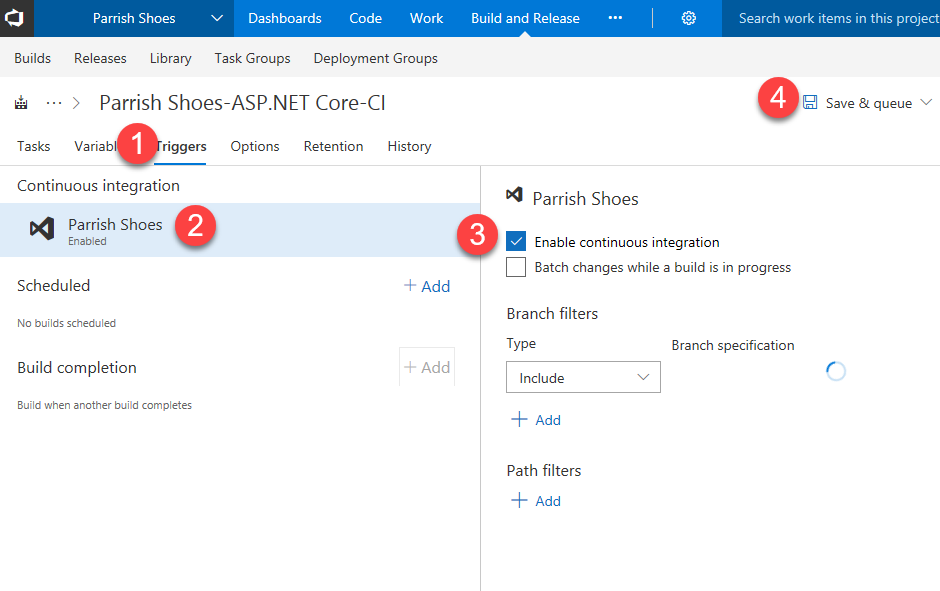Expand the Parrish Shoes project dropdown
This screenshot has height=591, width=940.
(217, 18)
